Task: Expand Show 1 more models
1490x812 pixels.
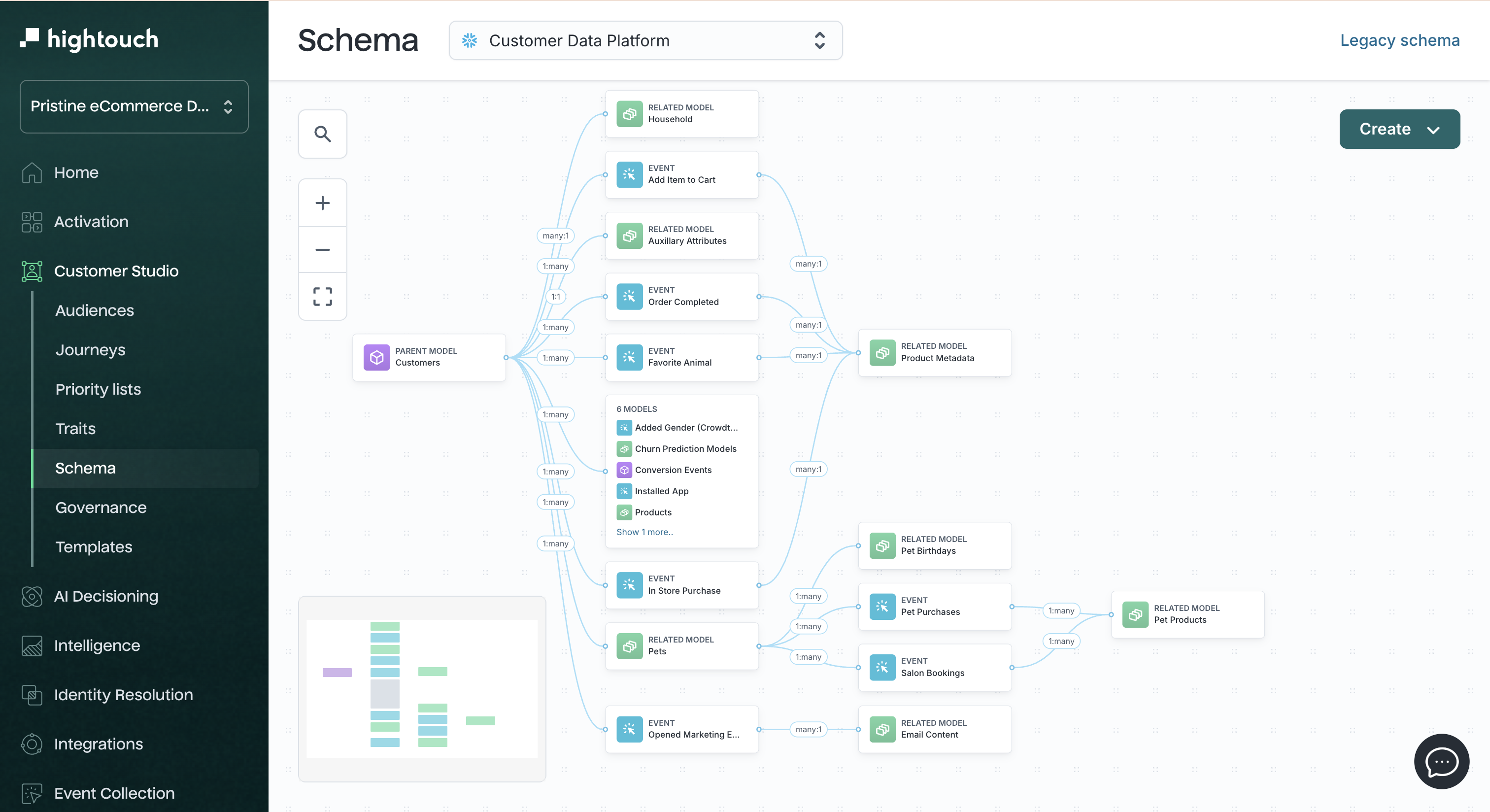Action: click(644, 532)
